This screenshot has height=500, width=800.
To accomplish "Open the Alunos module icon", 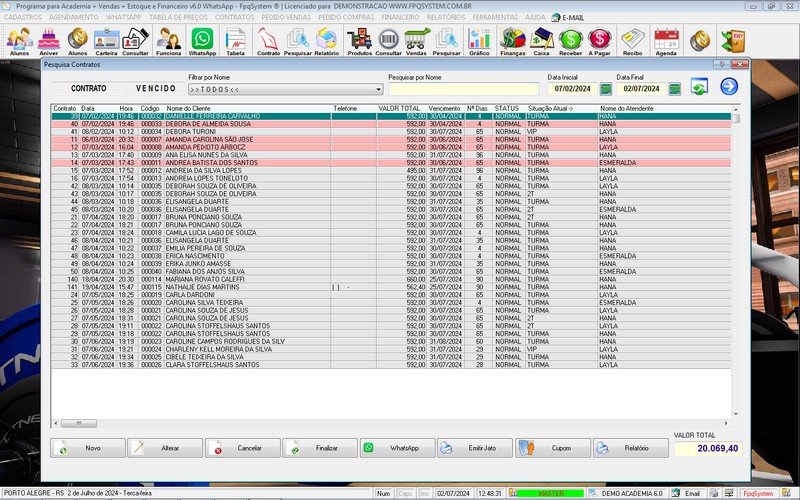I will click(18, 40).
